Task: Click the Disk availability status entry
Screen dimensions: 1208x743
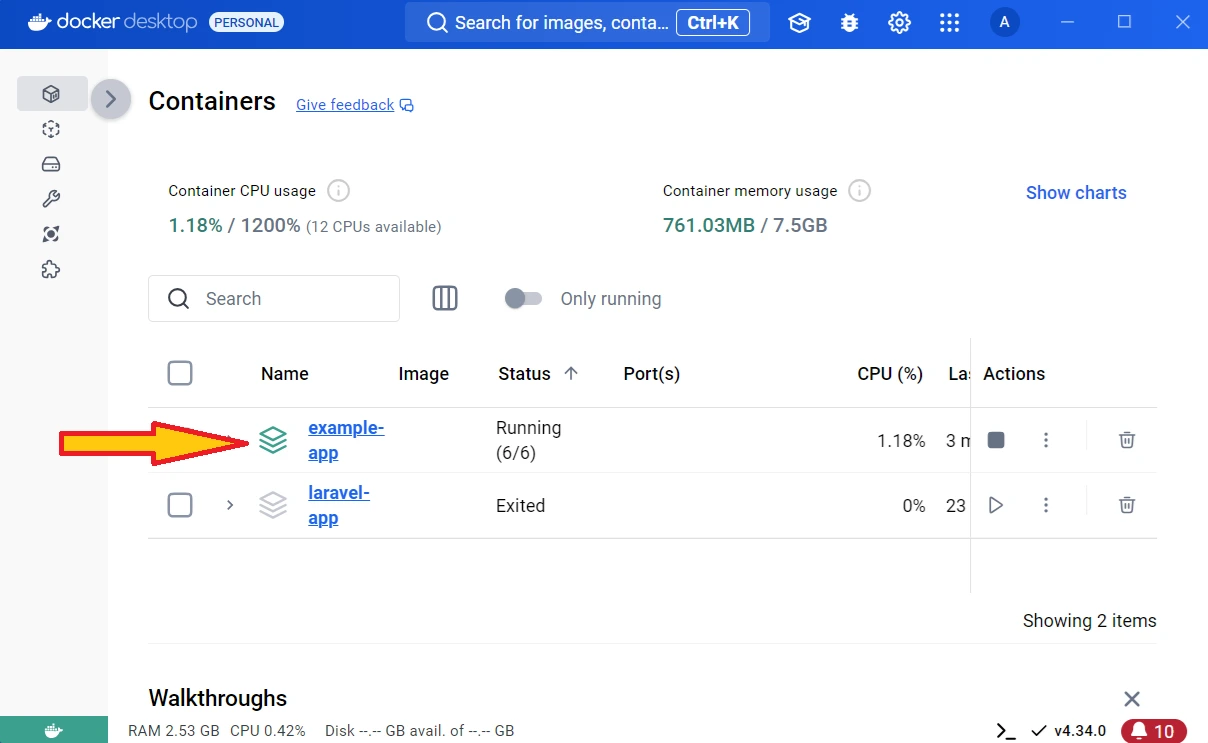Action: pos(420,731)
